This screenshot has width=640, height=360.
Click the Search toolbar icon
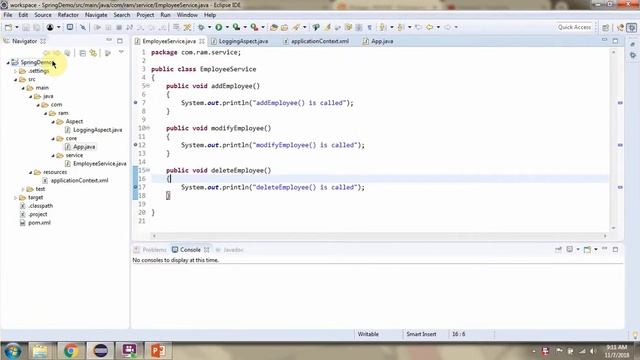(296, 27)
